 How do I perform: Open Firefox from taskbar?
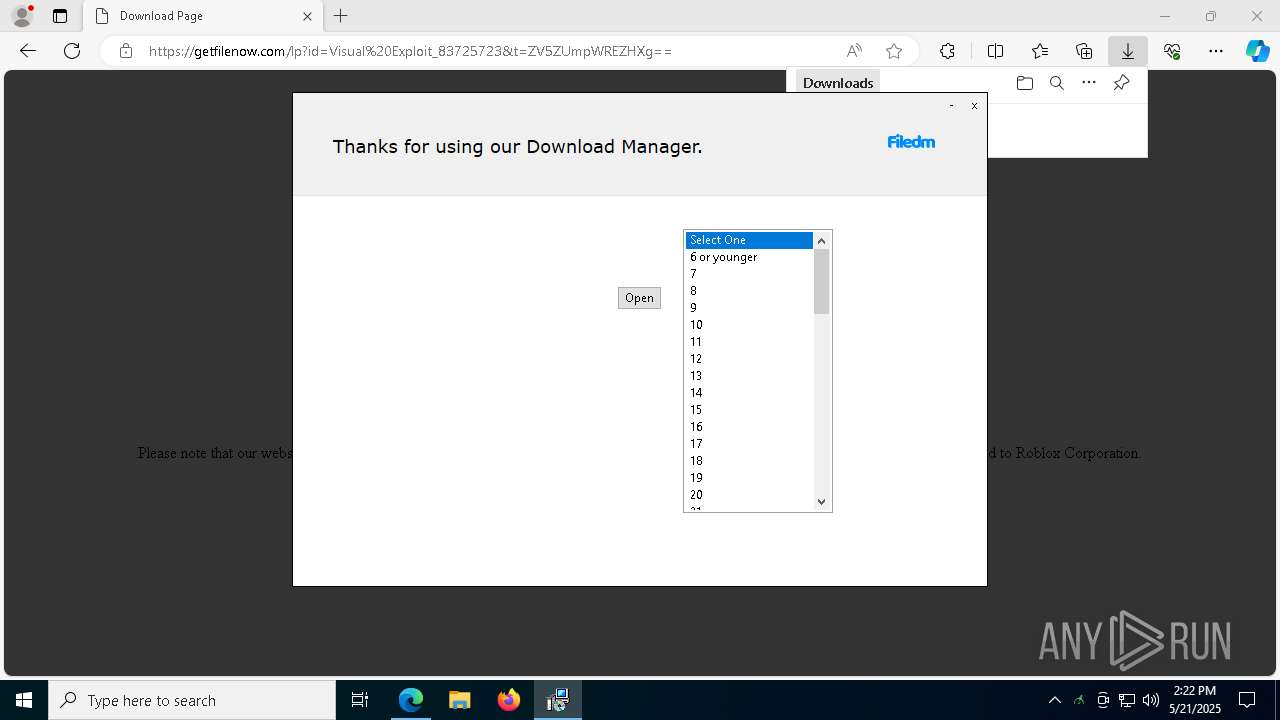[509, 700]
